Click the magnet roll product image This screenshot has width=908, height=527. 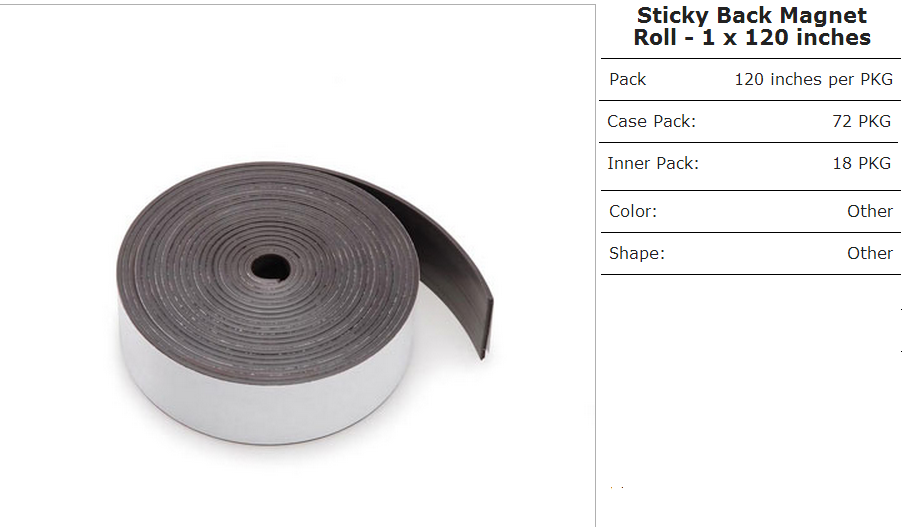click(305, 303)
